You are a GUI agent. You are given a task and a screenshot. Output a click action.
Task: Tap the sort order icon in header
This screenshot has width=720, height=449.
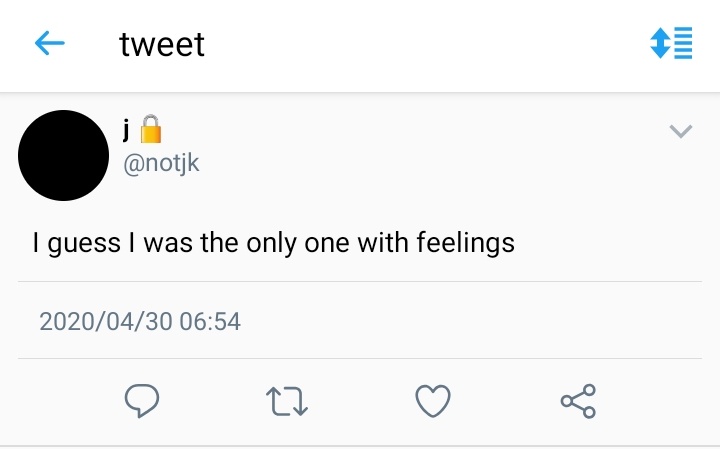click(671, 43)
